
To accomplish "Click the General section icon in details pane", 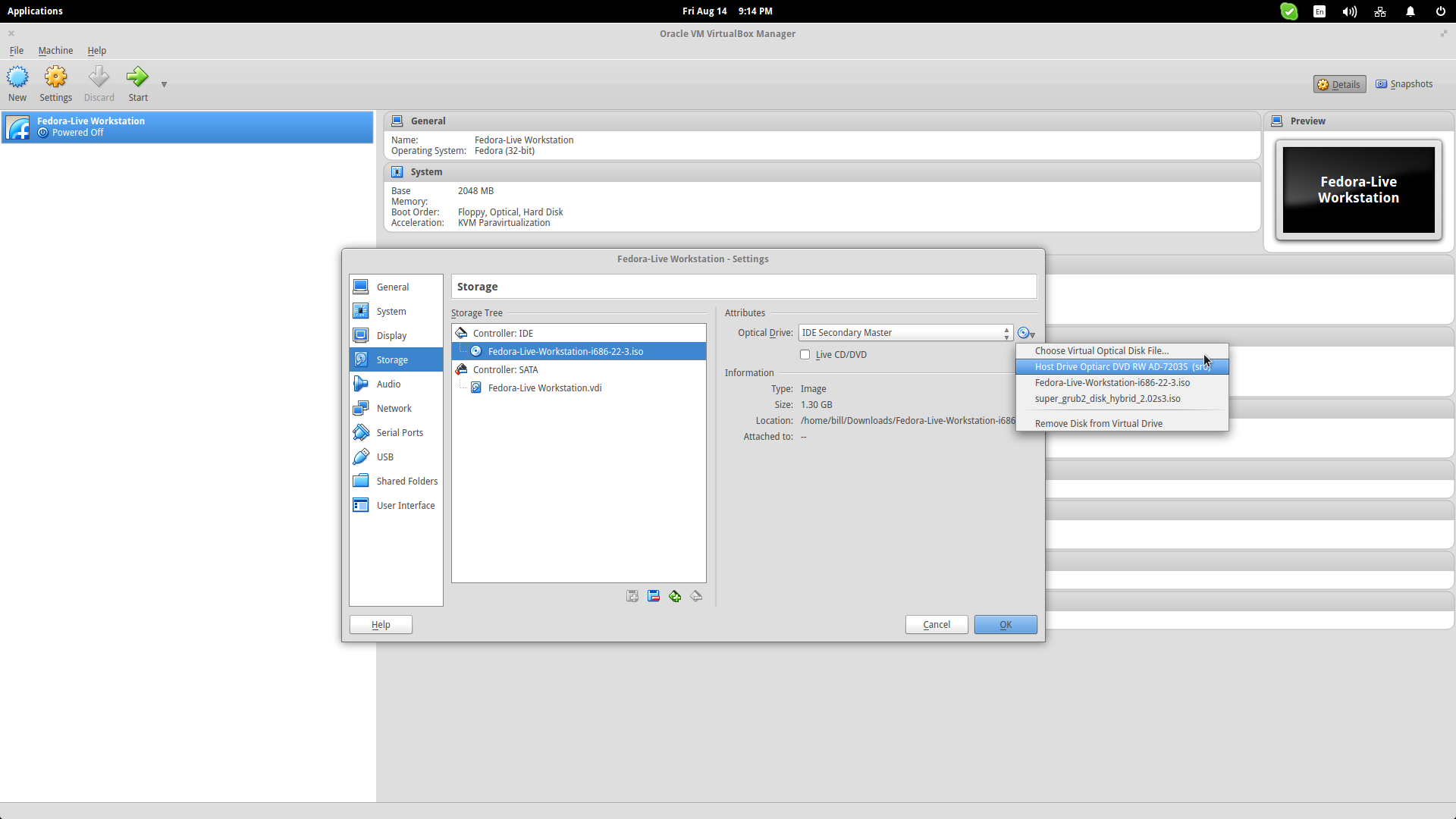I will pyautogui.click(x=397, y=121).
